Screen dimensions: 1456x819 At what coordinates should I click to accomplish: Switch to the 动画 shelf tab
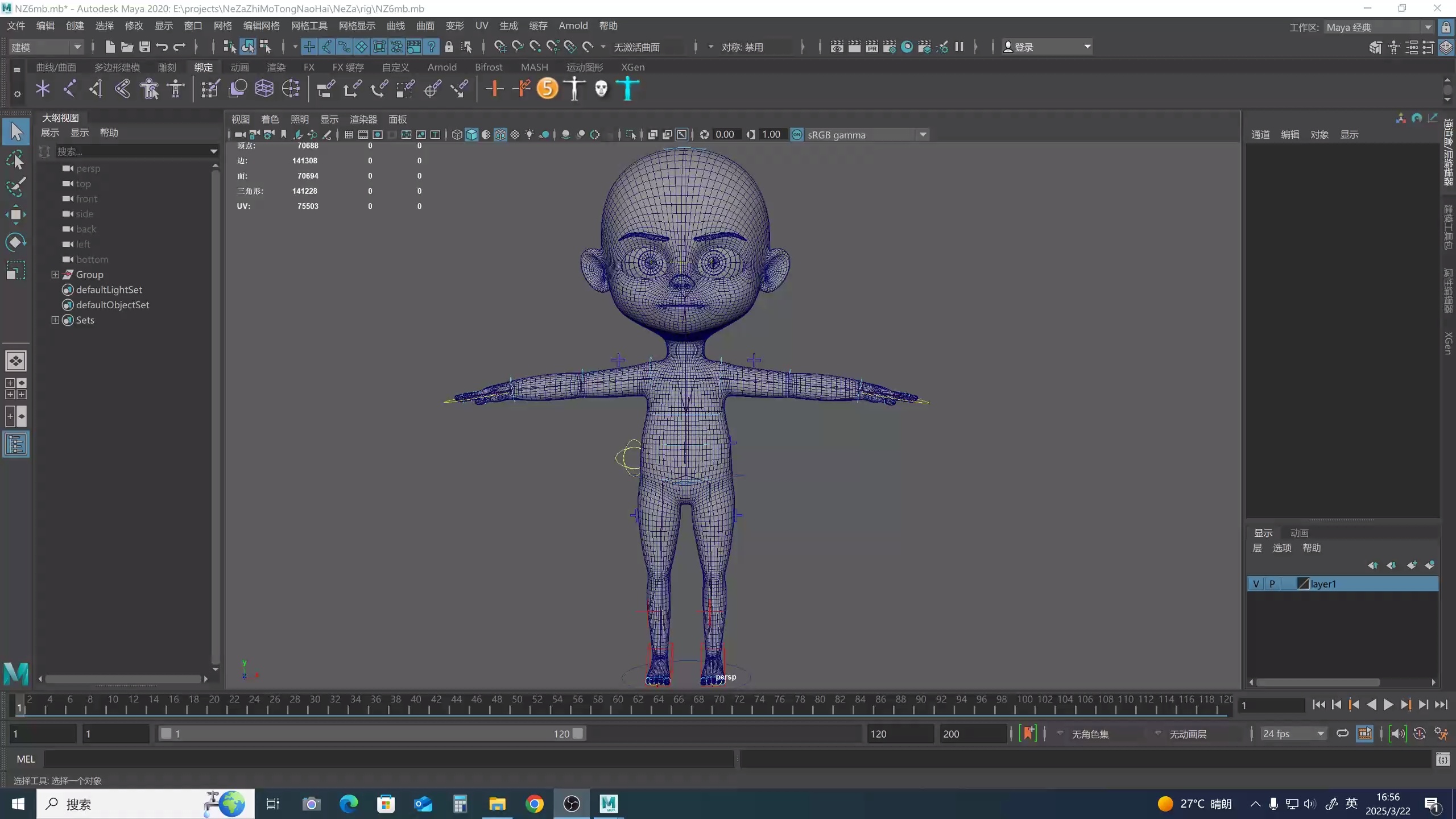pyautogui.click(x=239, y=67)
